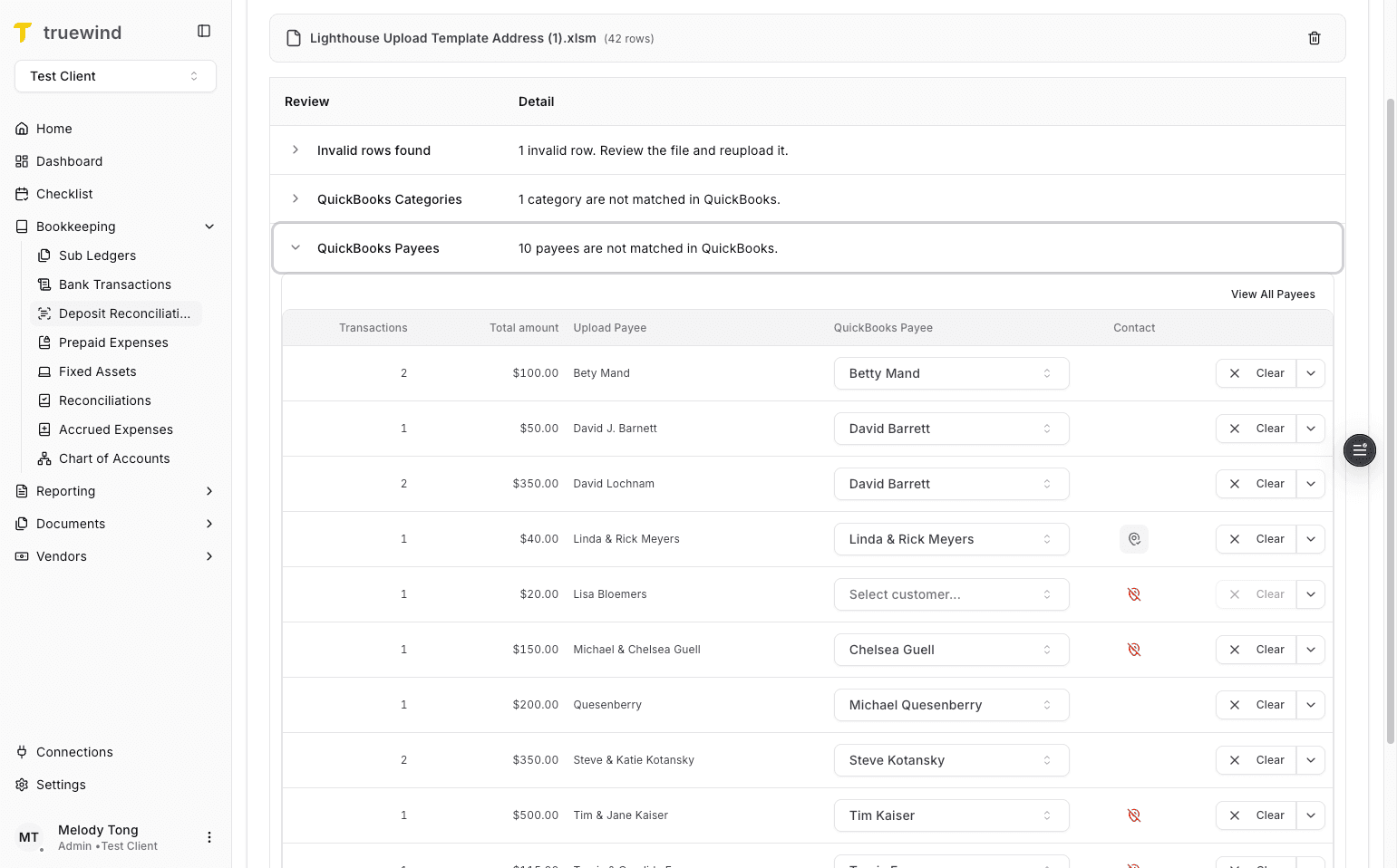Screen dimensions: 1397x868
Task: Click the View All Payees link
Action: (x=1273, y=294)
